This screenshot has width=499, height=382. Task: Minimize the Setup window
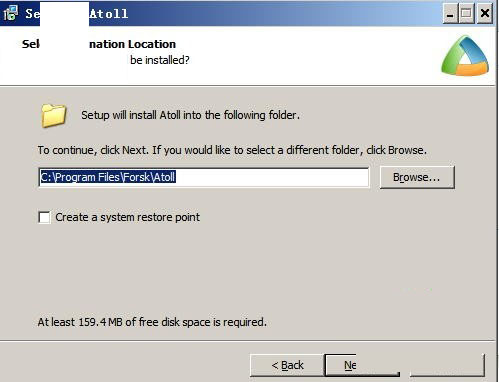(450, 14)
